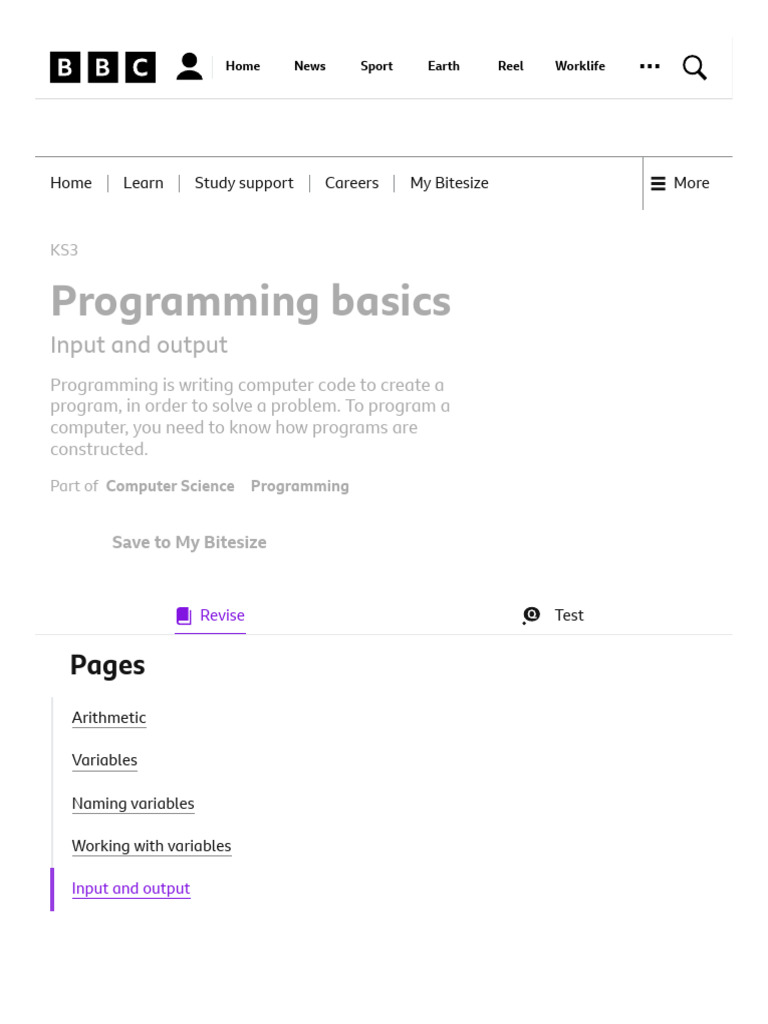Open the Naming variables page
The image size is (768, 1024).
(x=133, y=804)
